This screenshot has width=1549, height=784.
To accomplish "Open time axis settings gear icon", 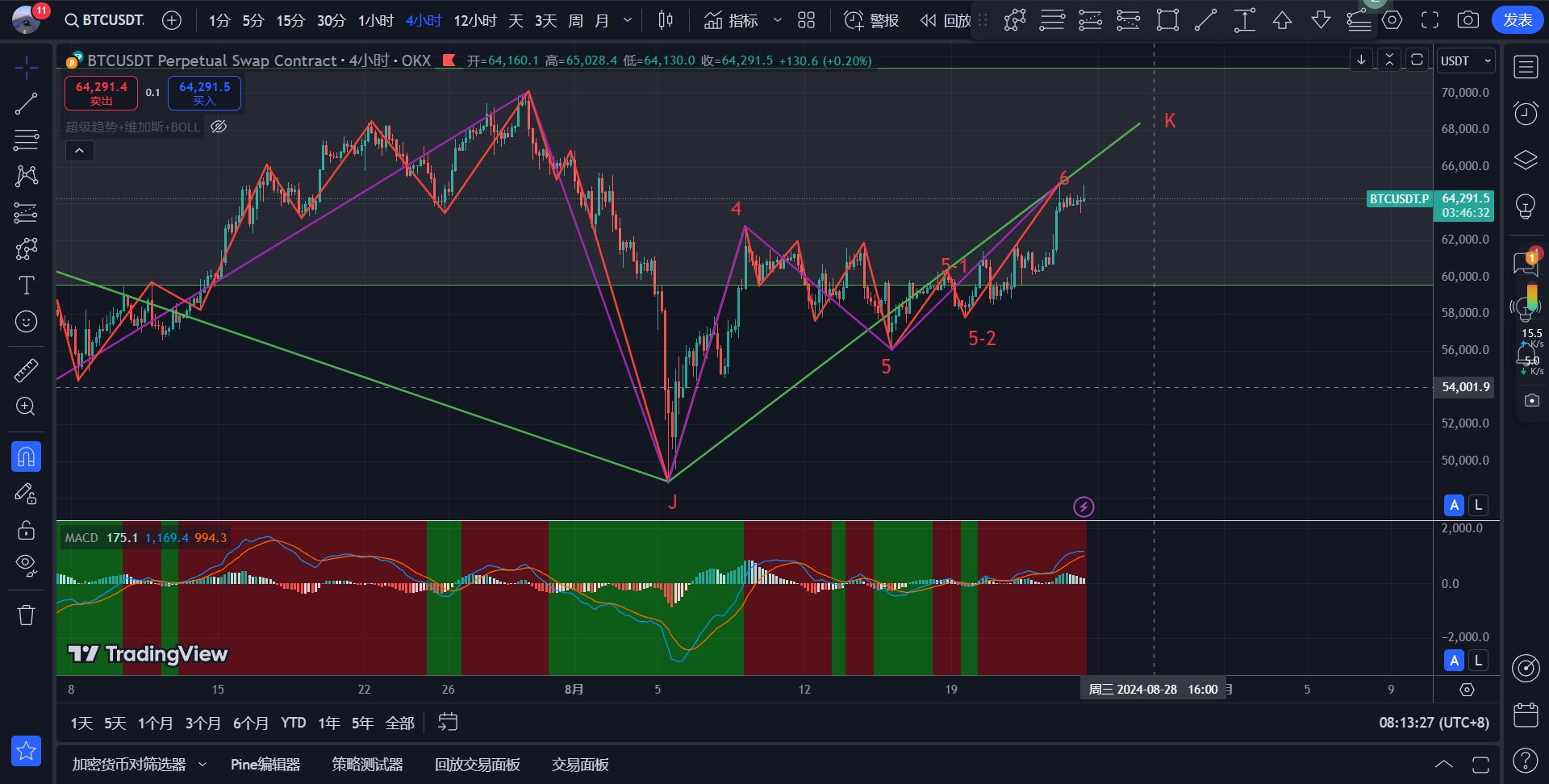I will click(1467, 690).
